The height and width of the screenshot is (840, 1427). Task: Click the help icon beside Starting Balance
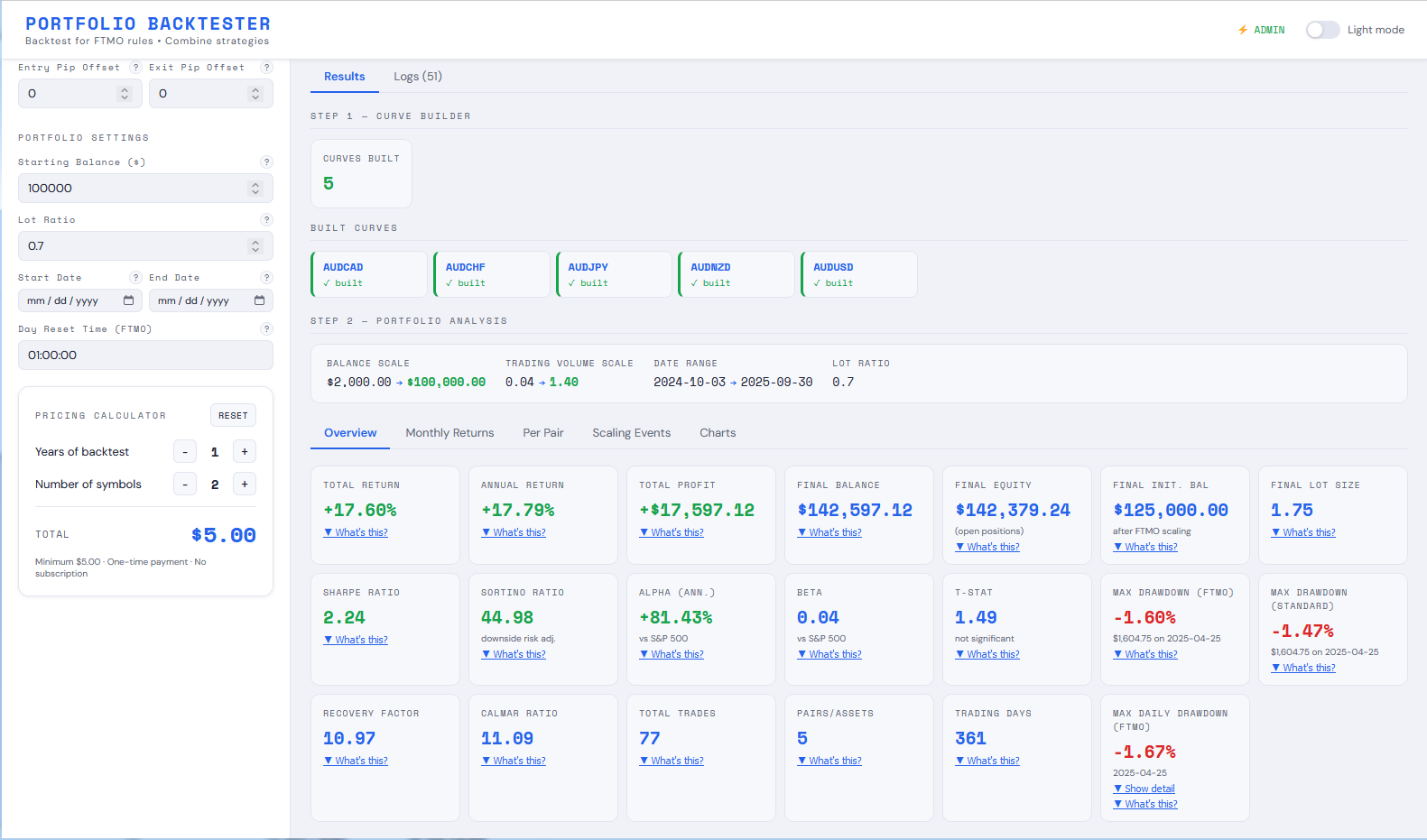point(266,162)
